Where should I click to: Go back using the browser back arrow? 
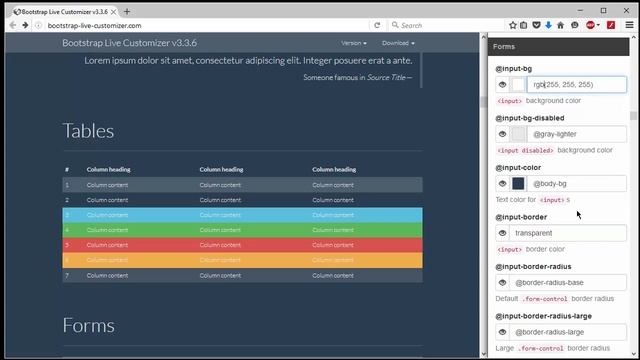click(x=13, y=25)
